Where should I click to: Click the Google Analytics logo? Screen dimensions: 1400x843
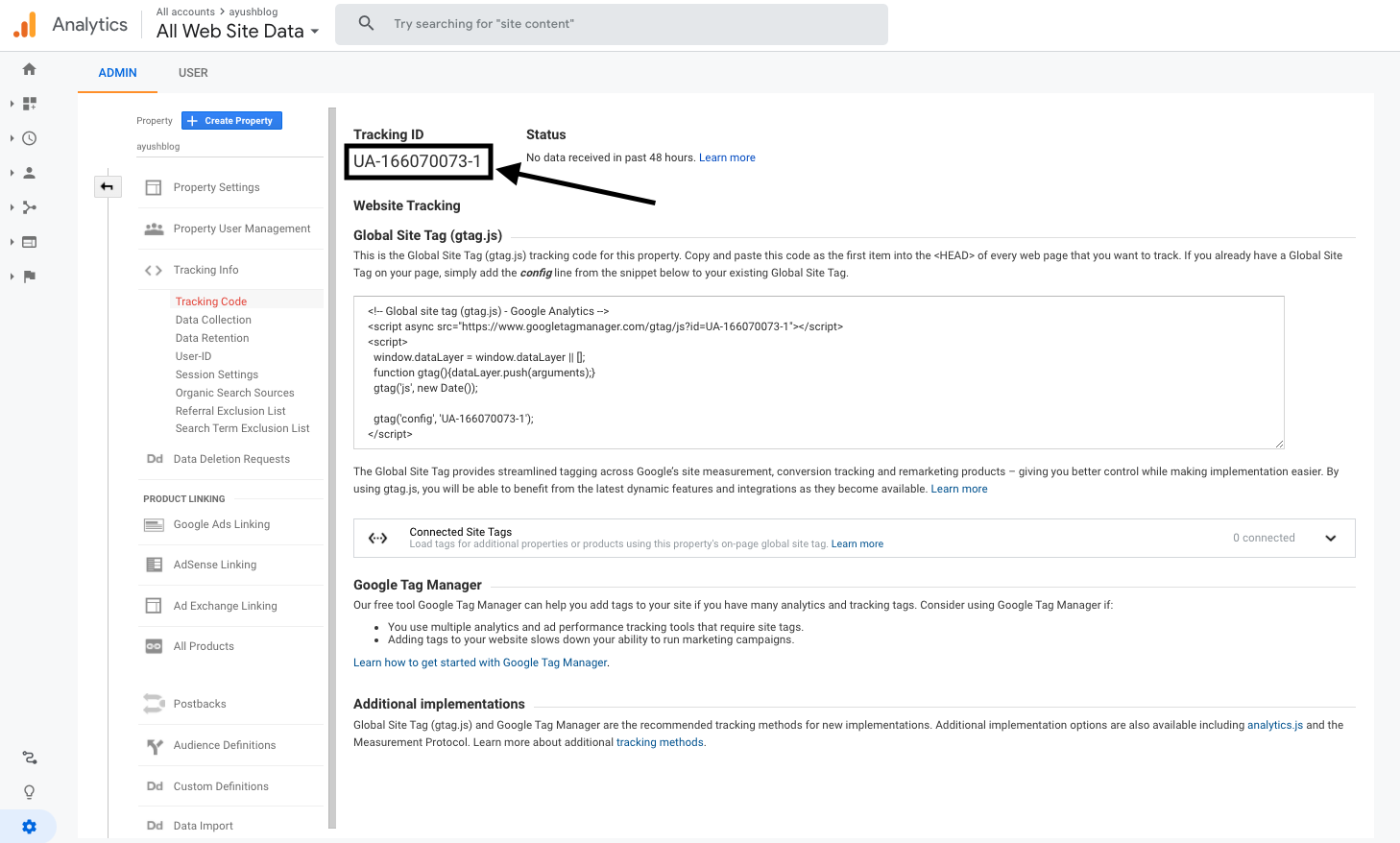point(25,25)
